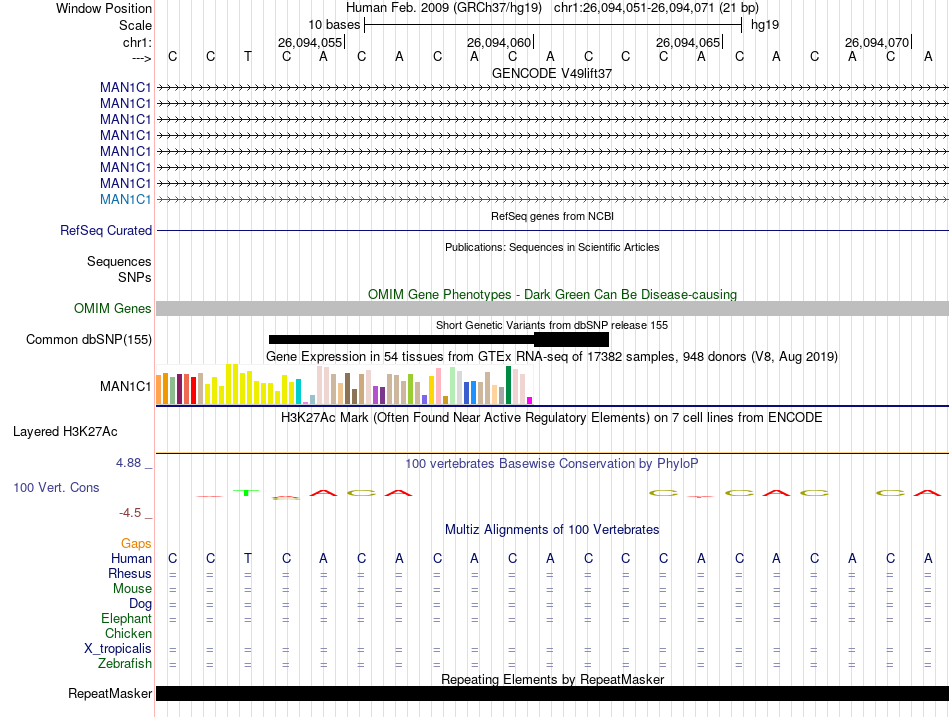Click the '10 bases' scale bar text
The width and height of the screenshot is (950, 717).
[x=334, y=25]
